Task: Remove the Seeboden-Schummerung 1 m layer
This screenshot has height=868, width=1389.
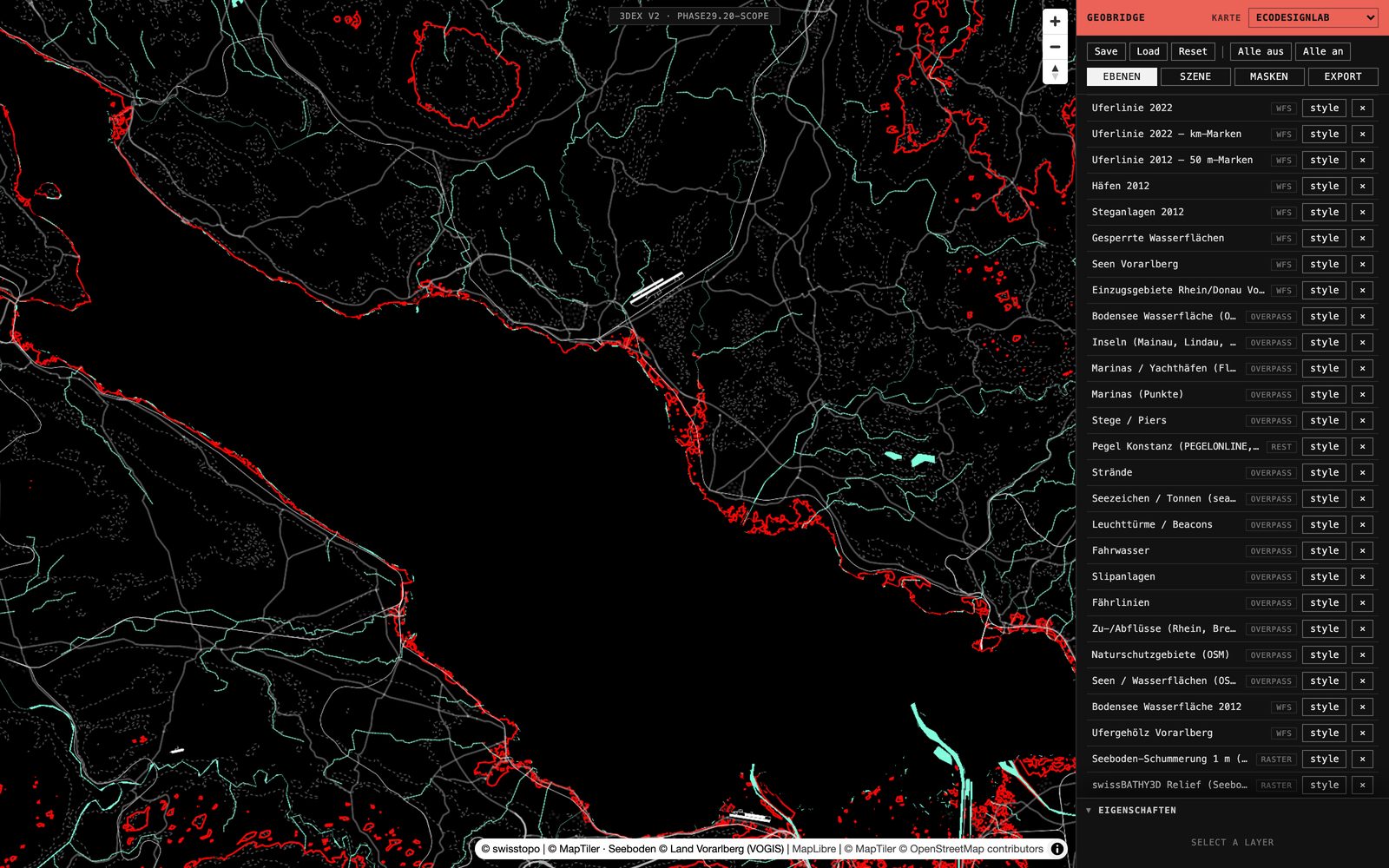Action: [x=1362, y=759]
